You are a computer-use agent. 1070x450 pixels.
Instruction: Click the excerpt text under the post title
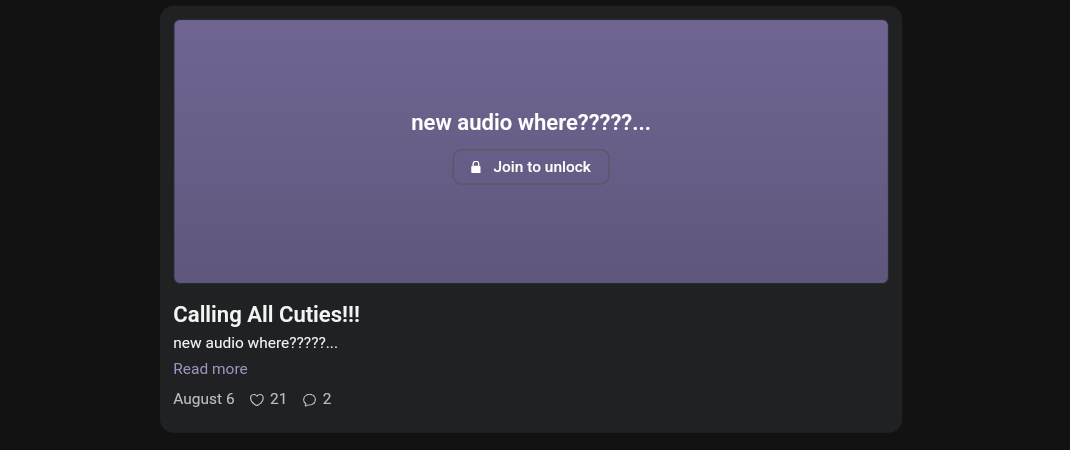click(x=255, y=343)
